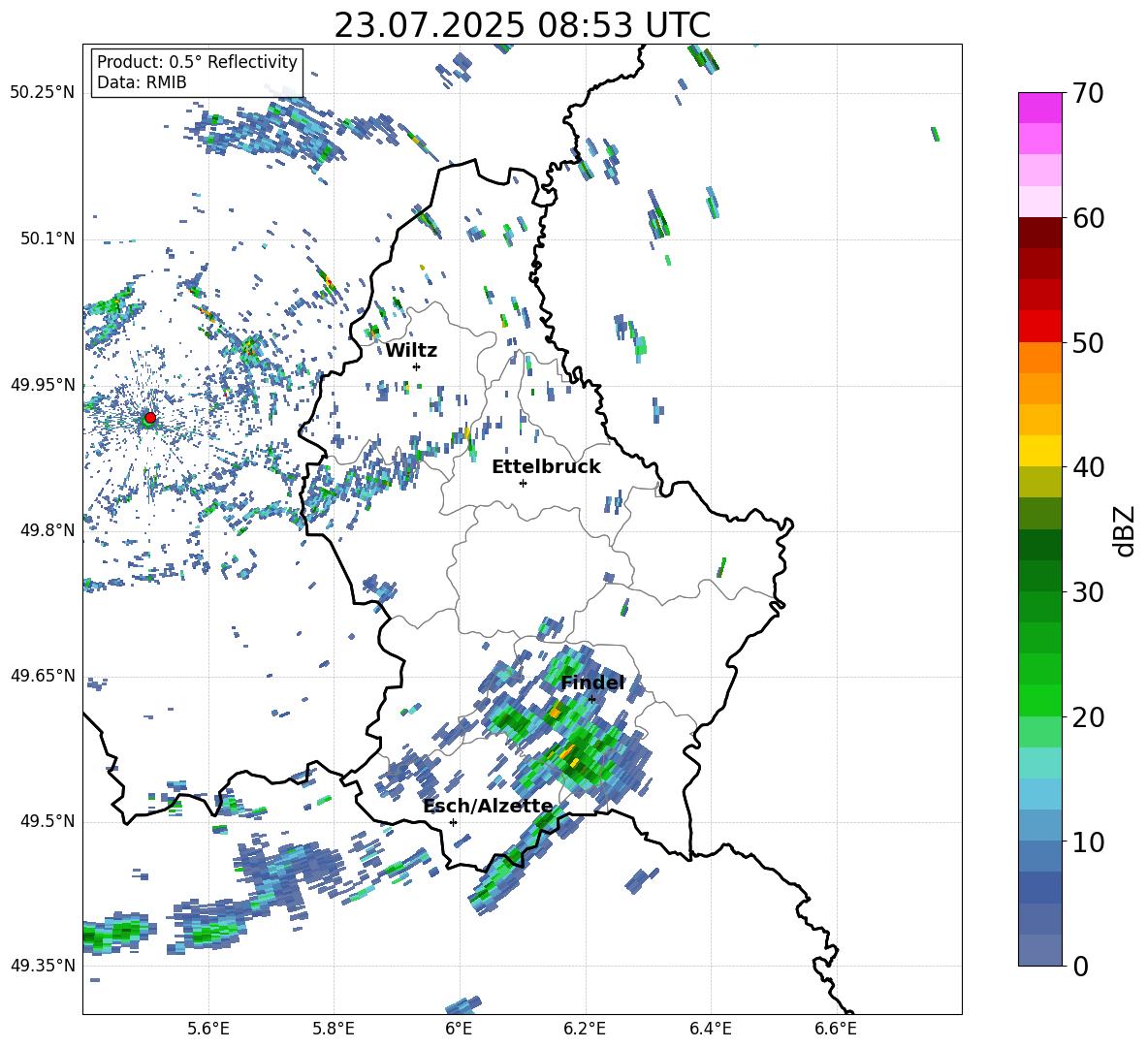The width and height of the screenshot is (1148, 1048).
Task: Click the yellow swatch at 40 dBZ
Action: (x=1040, y=451)
